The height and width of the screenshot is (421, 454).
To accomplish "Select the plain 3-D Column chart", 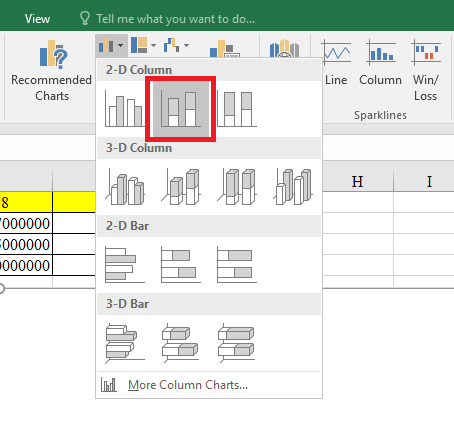I will pos(293,187).
